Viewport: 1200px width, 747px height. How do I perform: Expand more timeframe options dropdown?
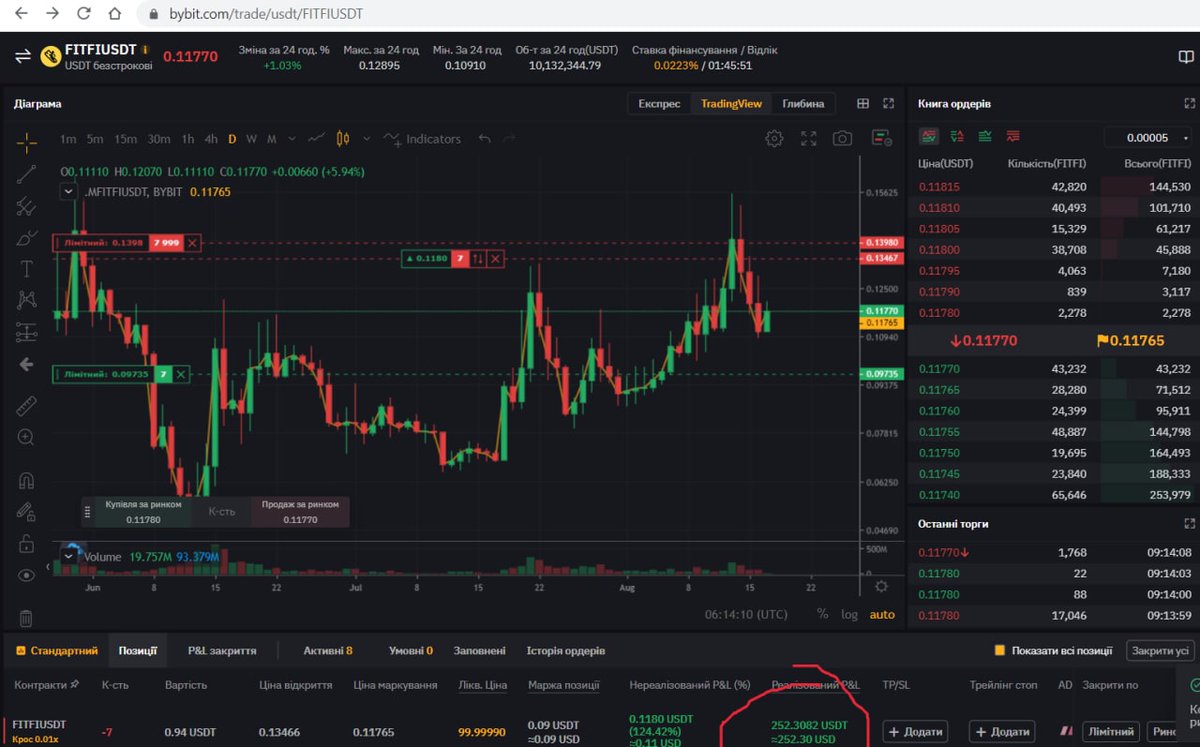pos(293,139)
